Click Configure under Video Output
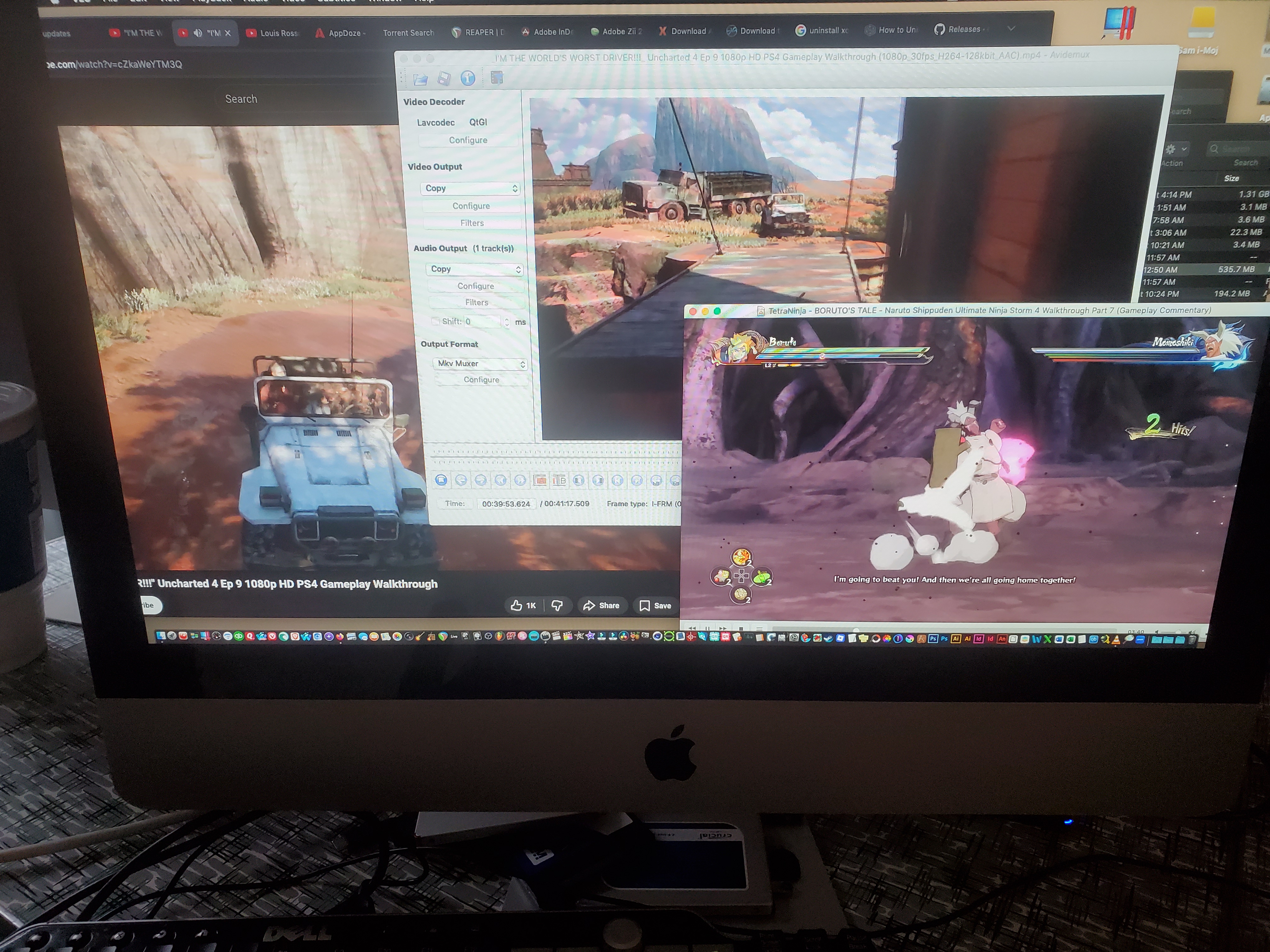This screenshot has width=1270, height=952. [471, 206]
